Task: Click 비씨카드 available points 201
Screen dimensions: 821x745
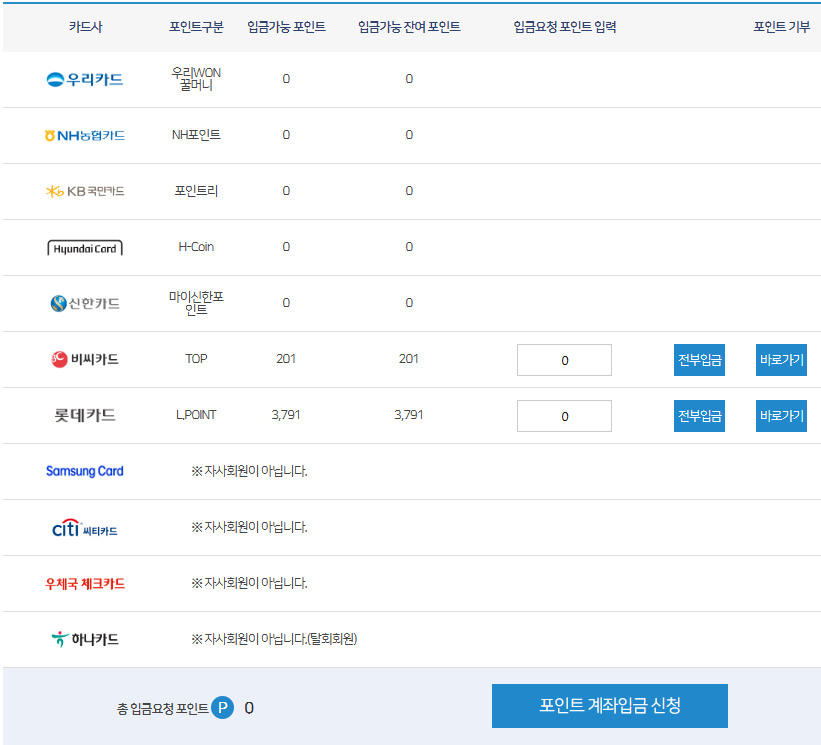Action: 286,359
